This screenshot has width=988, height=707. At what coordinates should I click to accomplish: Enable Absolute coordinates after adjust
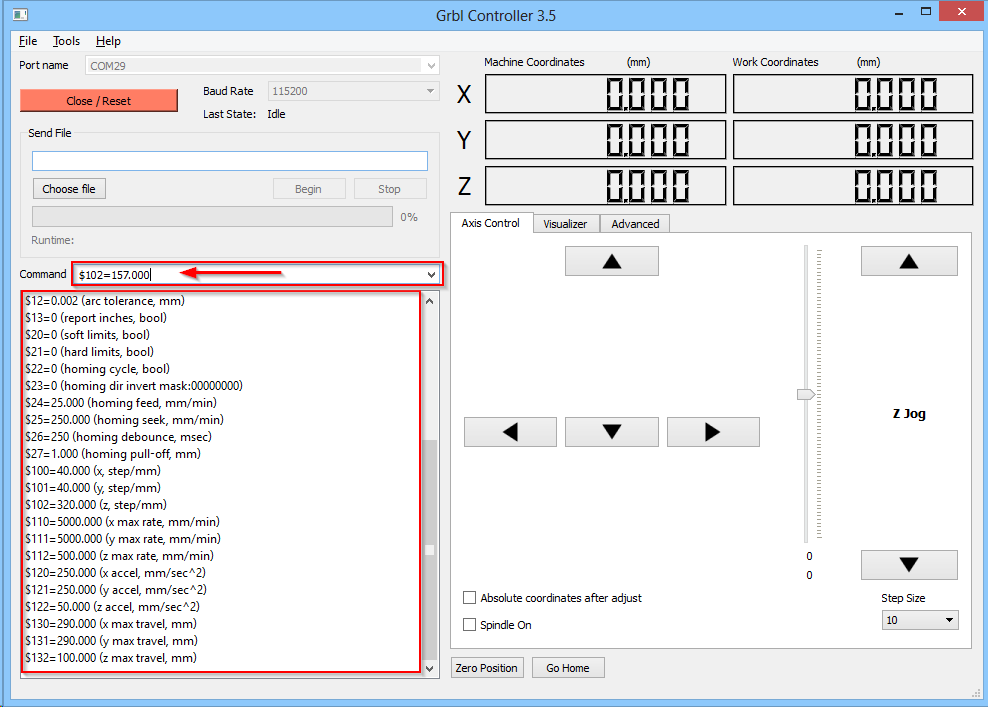coord(469,597)
